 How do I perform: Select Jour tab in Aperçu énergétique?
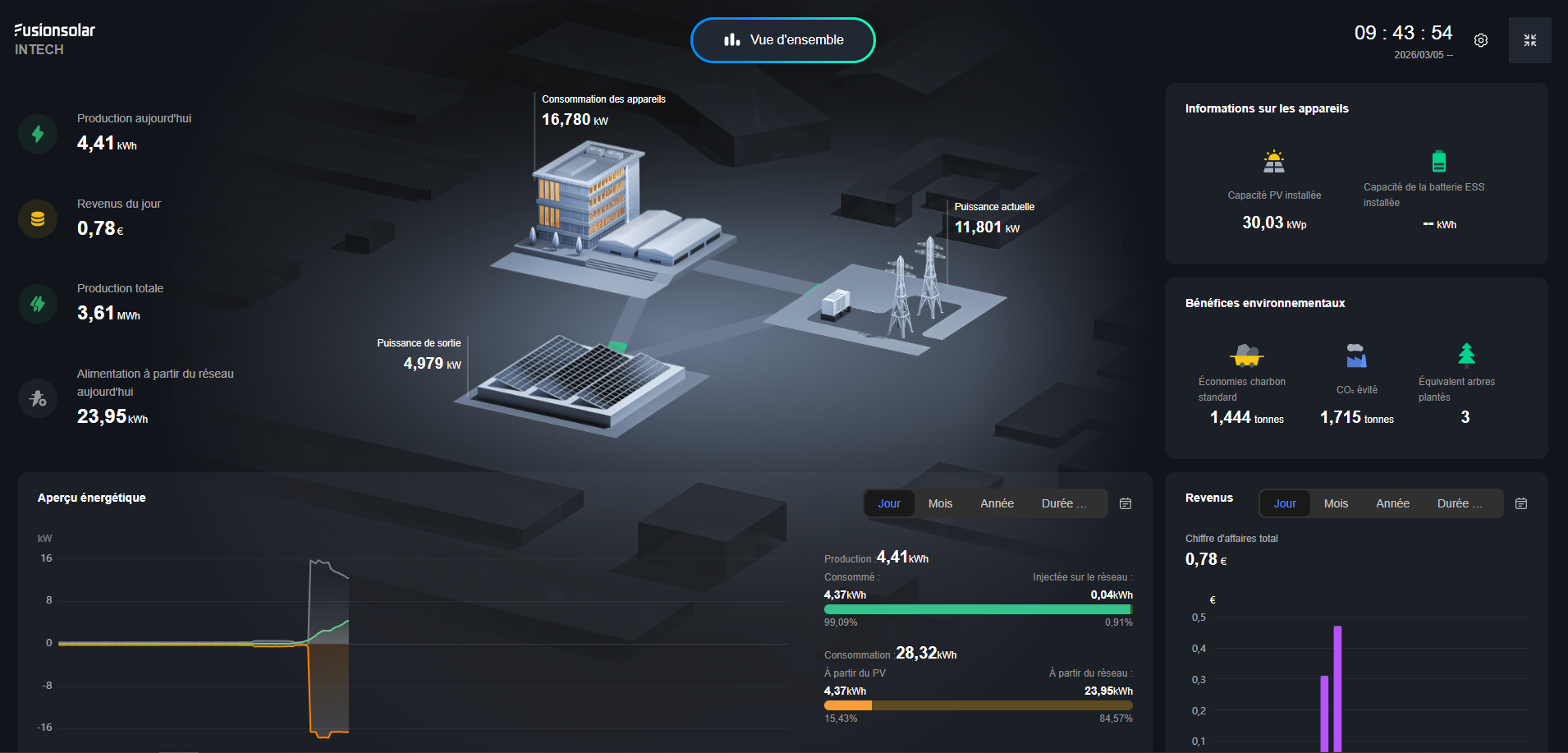pyautogui.click(x=889, y=503)
